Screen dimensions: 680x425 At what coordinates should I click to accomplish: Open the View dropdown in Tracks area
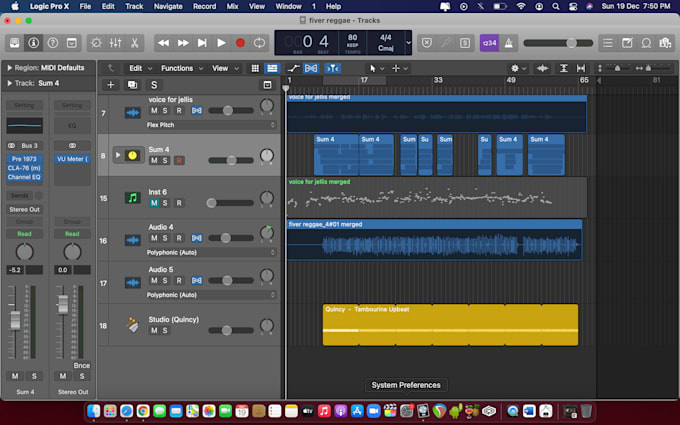point(225,68)
